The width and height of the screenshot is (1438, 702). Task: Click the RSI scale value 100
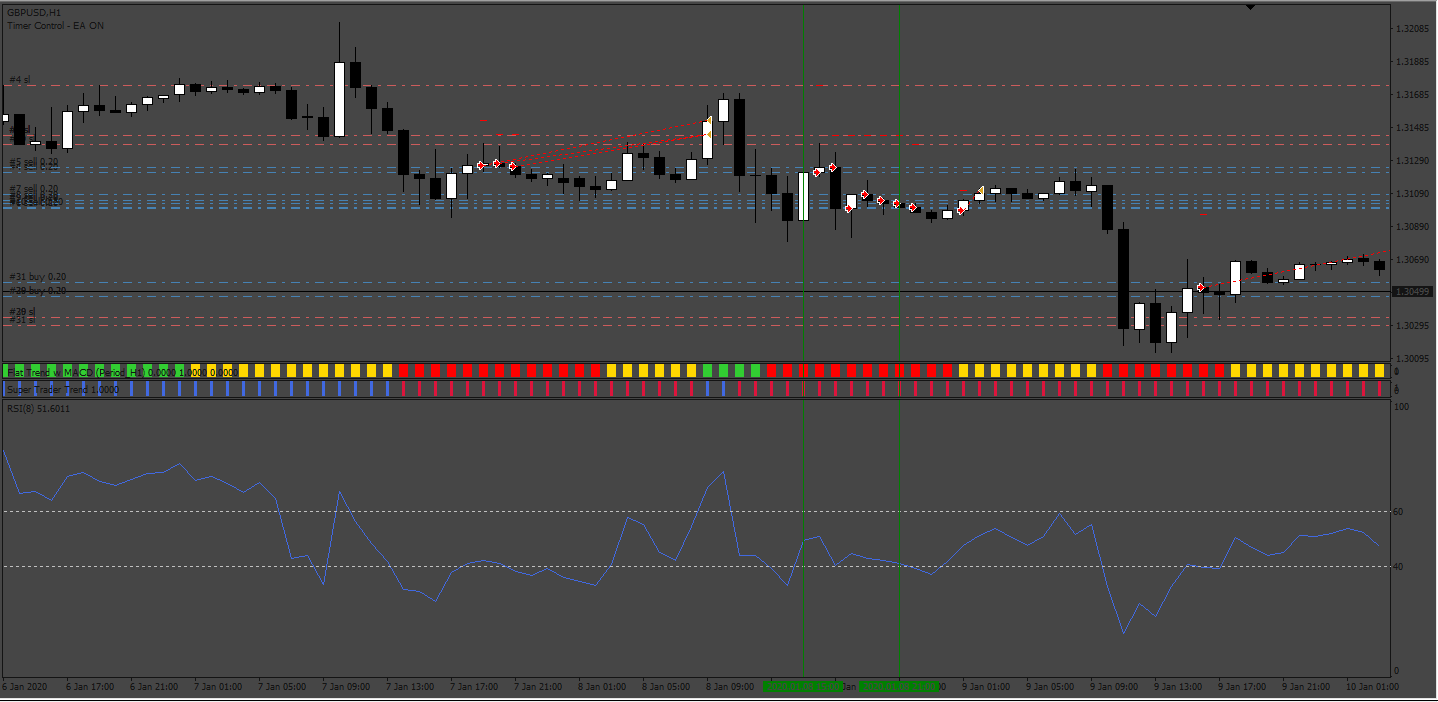(1402, 407)
